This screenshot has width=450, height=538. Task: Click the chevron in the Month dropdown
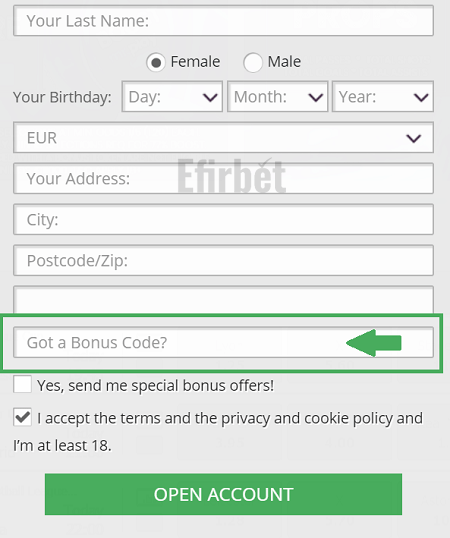pos(316,98)
